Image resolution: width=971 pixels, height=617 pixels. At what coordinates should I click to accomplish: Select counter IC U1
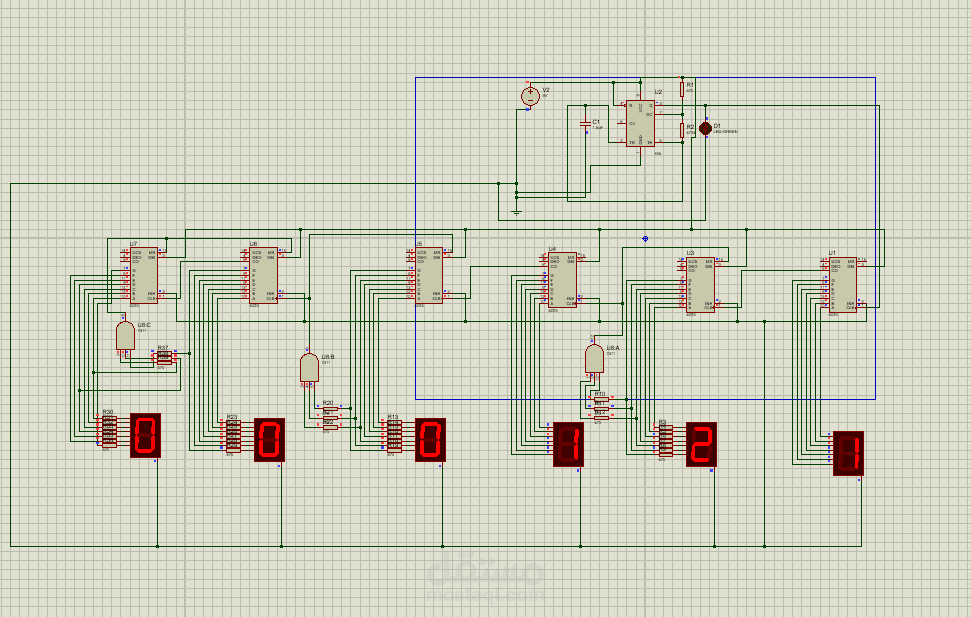tap(843, 285)
